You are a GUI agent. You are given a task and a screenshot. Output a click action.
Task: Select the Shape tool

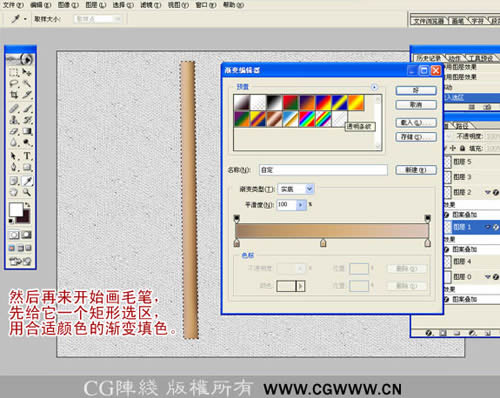click(27, 167)
